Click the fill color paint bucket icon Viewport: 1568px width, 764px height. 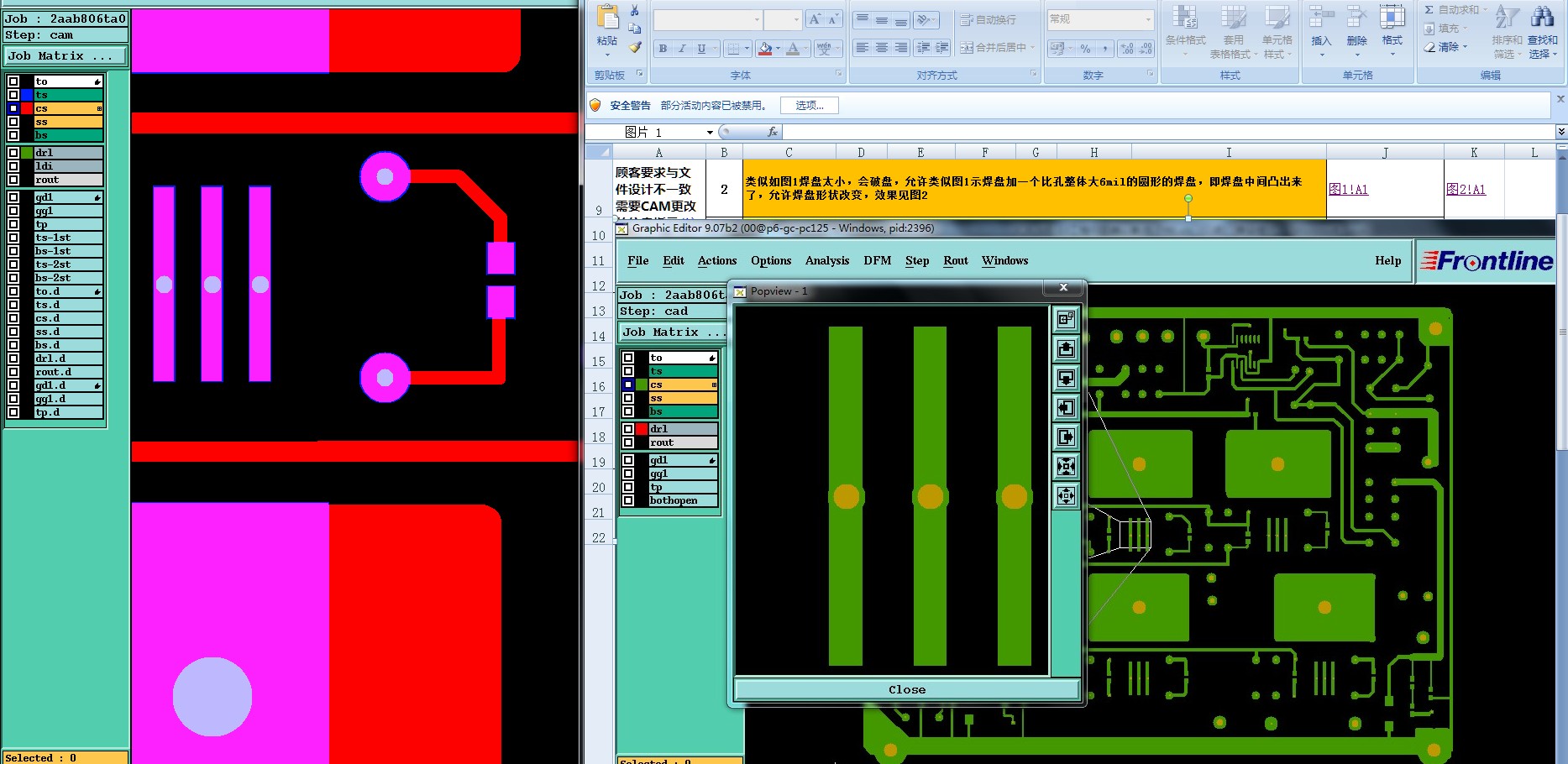[x=765, y=49]
